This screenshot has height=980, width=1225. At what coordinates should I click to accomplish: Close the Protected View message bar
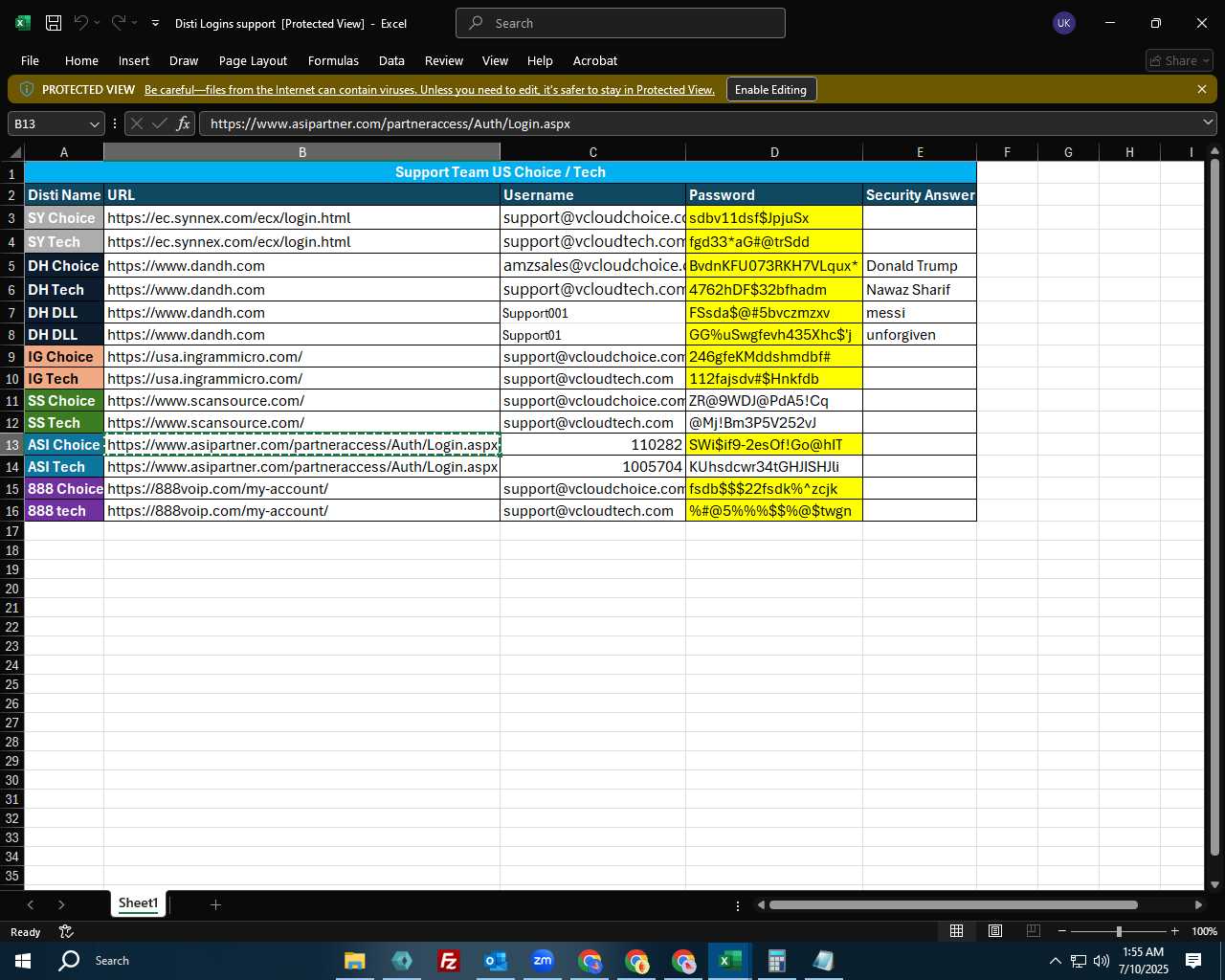(x=1202, y=89)
